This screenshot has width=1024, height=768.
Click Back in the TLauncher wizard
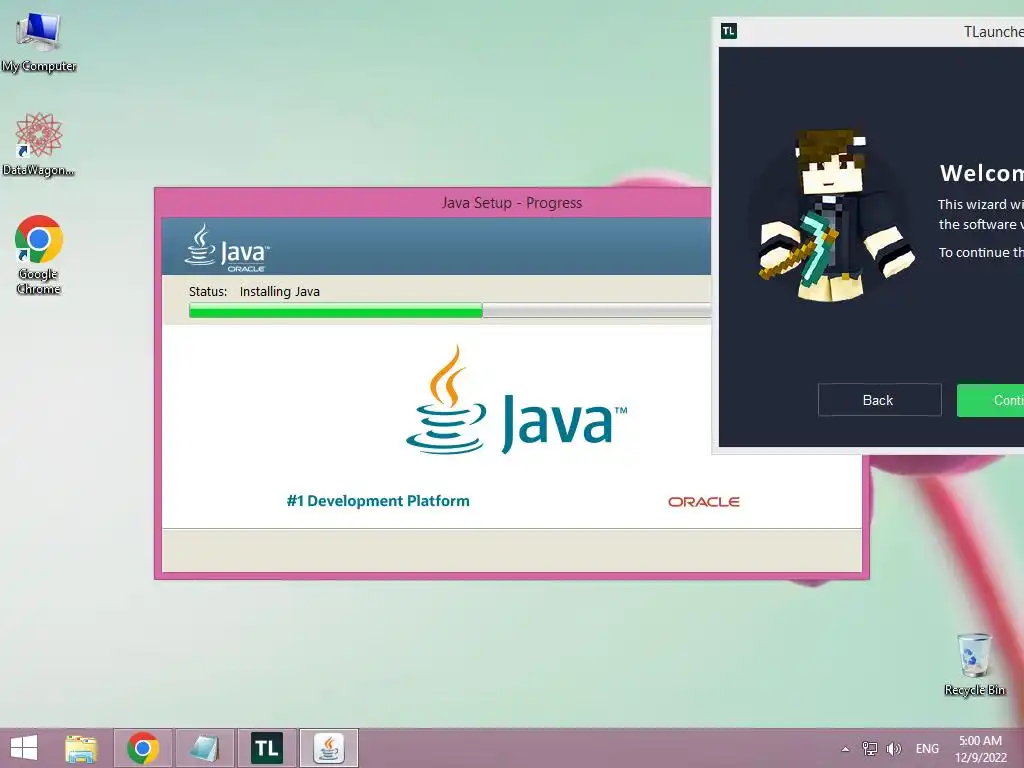[879, 400]
